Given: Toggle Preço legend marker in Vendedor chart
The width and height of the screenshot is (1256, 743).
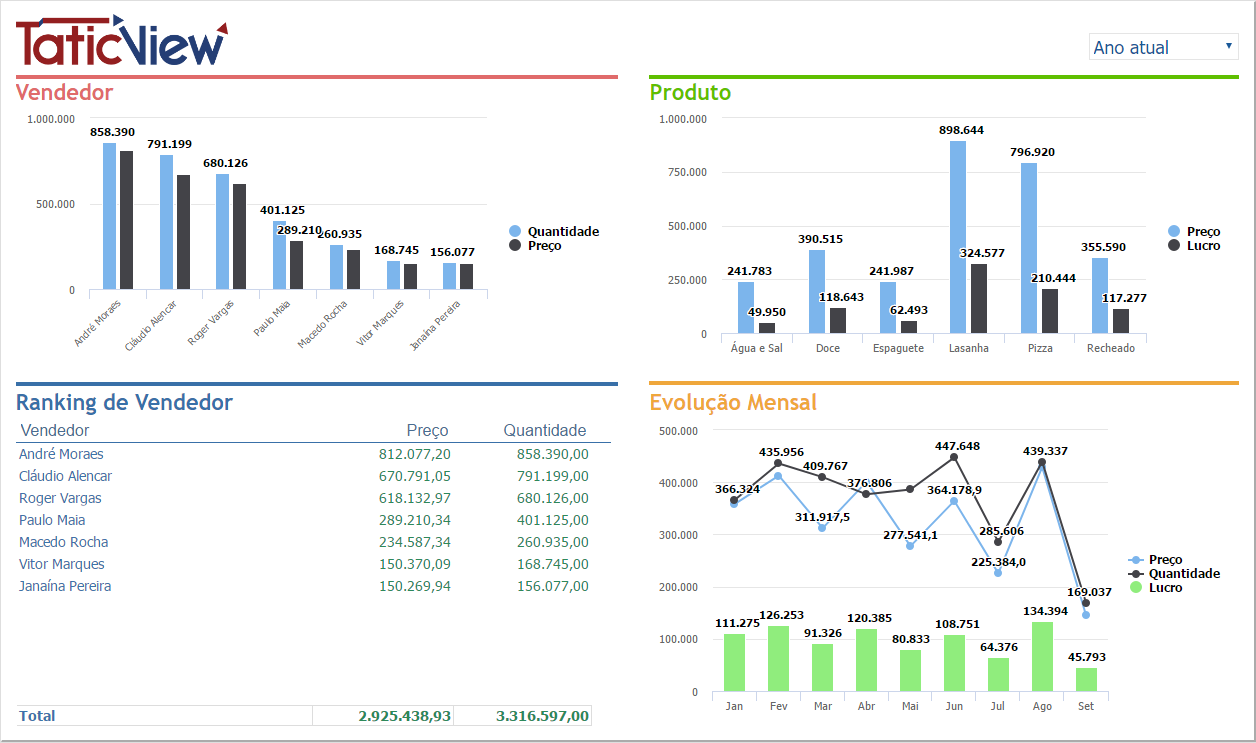Looking at the screenshot, I should [x=516, y=246].
